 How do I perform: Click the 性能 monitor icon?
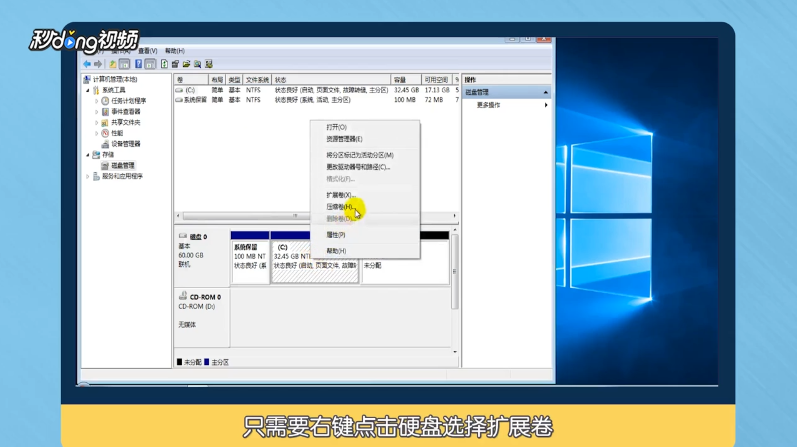pyautogui.click(x=105, y=133)
